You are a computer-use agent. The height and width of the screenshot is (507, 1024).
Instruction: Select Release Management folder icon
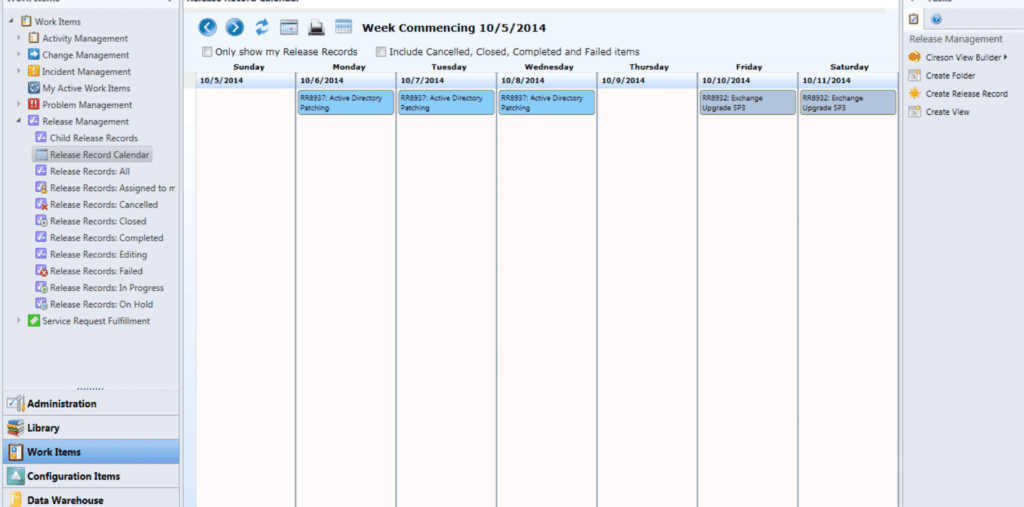(33, 121)
